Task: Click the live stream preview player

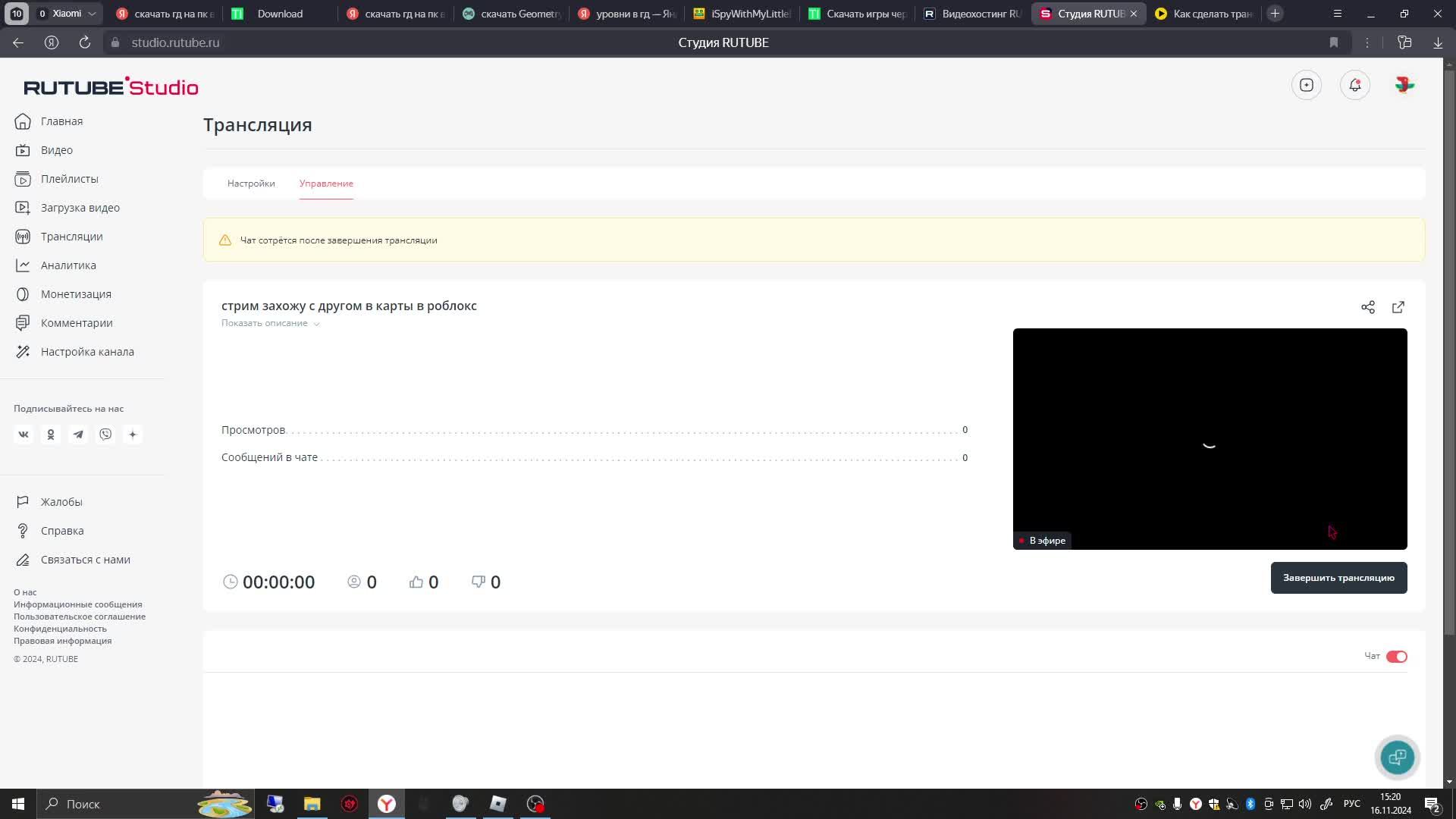Action: [x=1210, y=438]
